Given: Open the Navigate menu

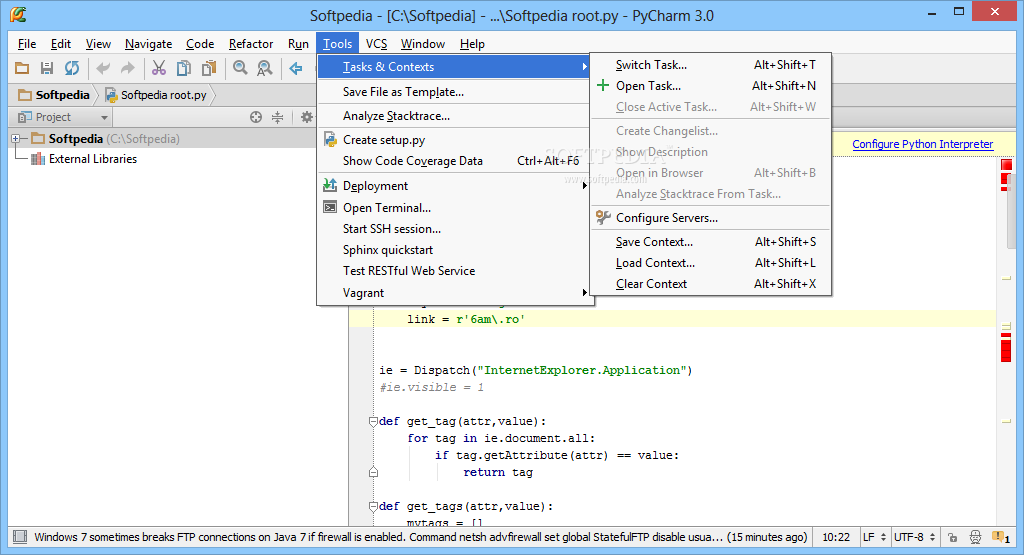Looking at the screenshot, I should click(x=148, y=44).
